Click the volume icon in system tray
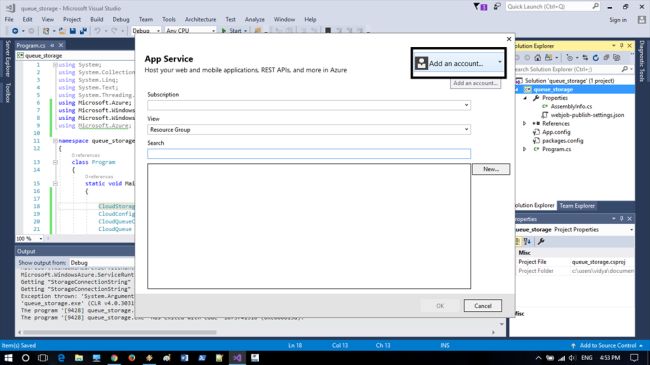 click(572, 358)
